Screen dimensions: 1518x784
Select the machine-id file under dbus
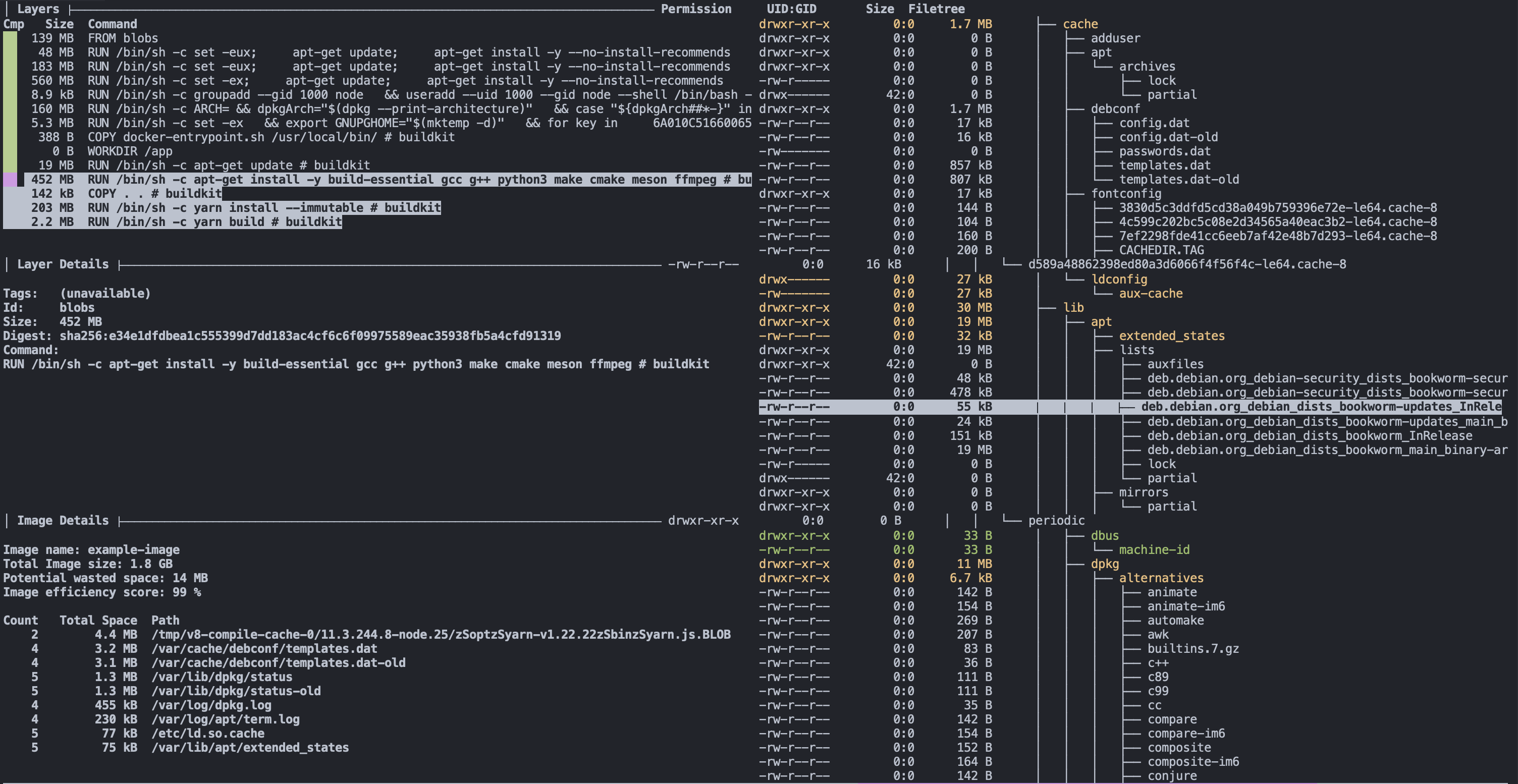pos(1153,549)
